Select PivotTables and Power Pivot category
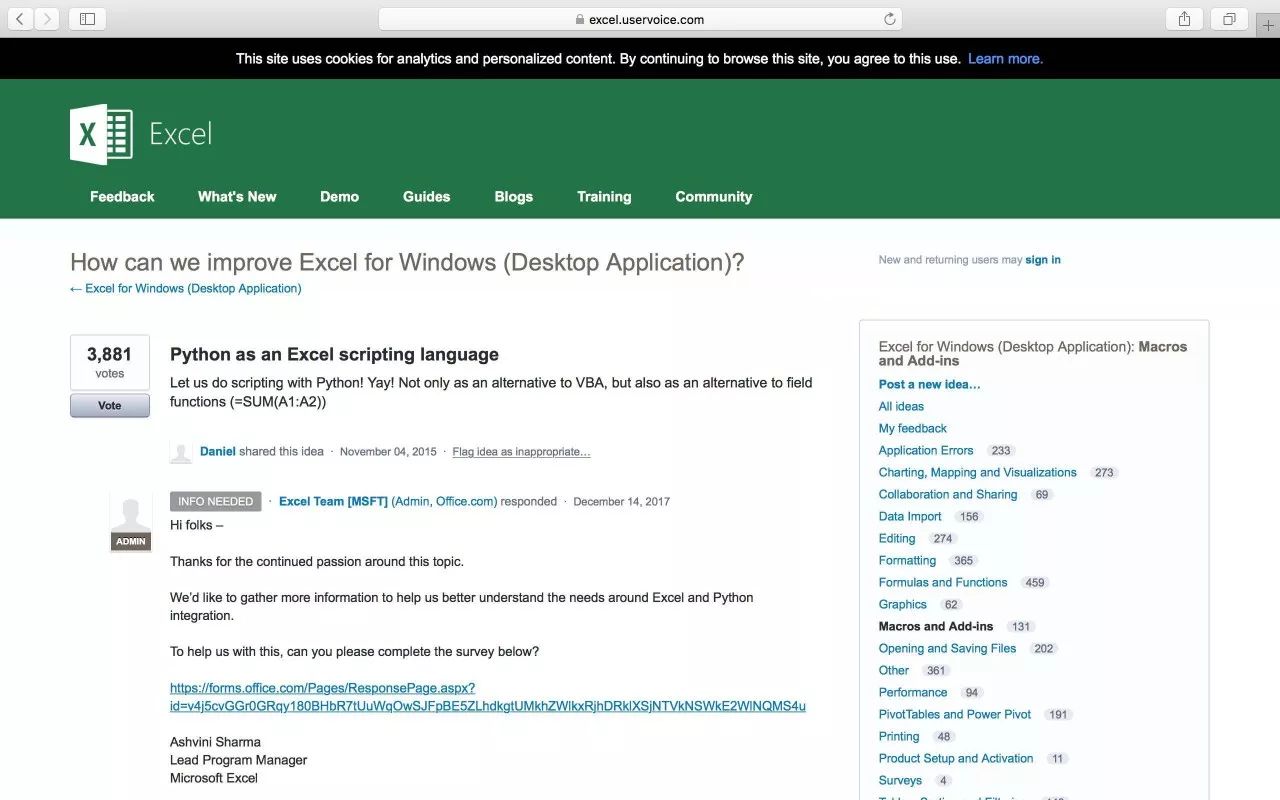The height and width of the screenshot is (800, 1280). (955, 714)
